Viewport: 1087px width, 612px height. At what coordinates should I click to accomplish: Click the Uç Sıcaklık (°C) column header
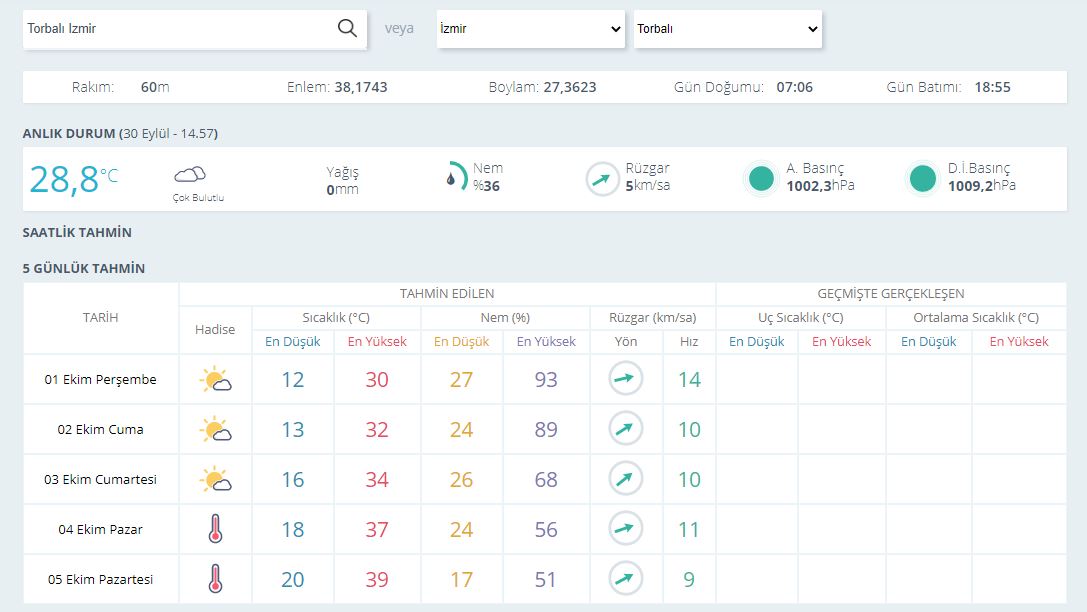pos(801,317)
